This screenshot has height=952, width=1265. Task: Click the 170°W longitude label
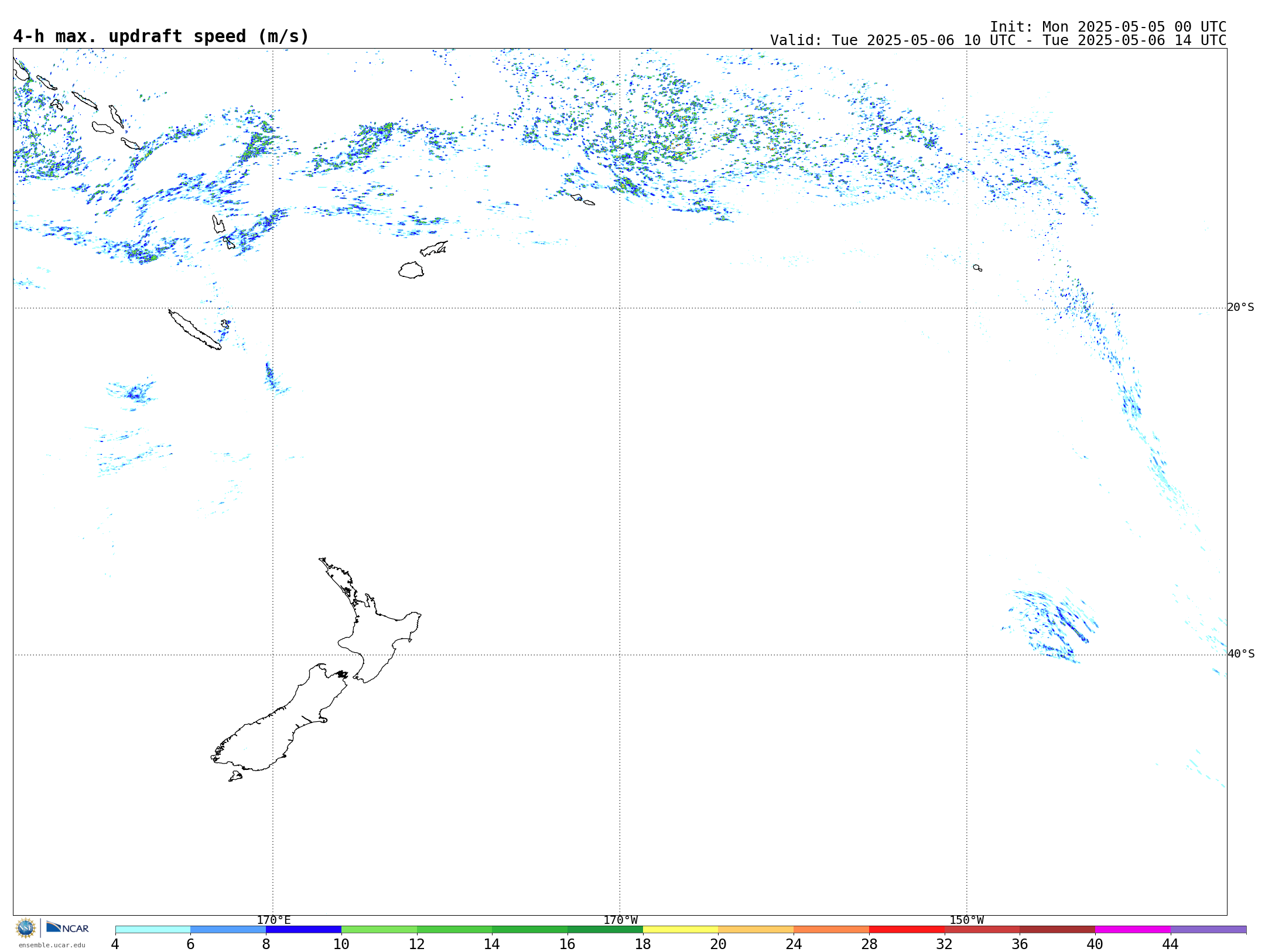pyautogui.click(x=620, y=920)
